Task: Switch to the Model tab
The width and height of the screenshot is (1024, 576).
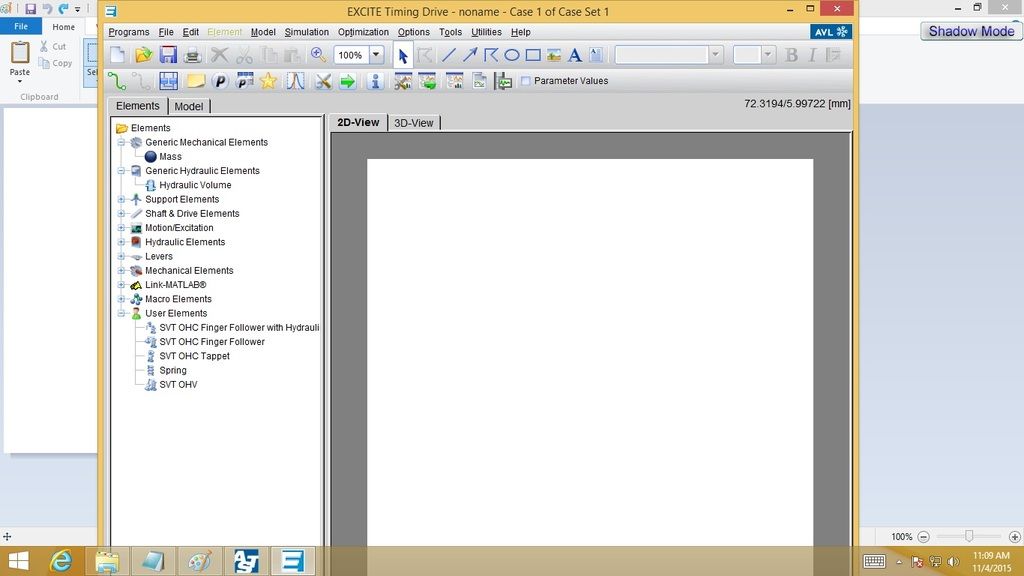Action: coord(188,106)
